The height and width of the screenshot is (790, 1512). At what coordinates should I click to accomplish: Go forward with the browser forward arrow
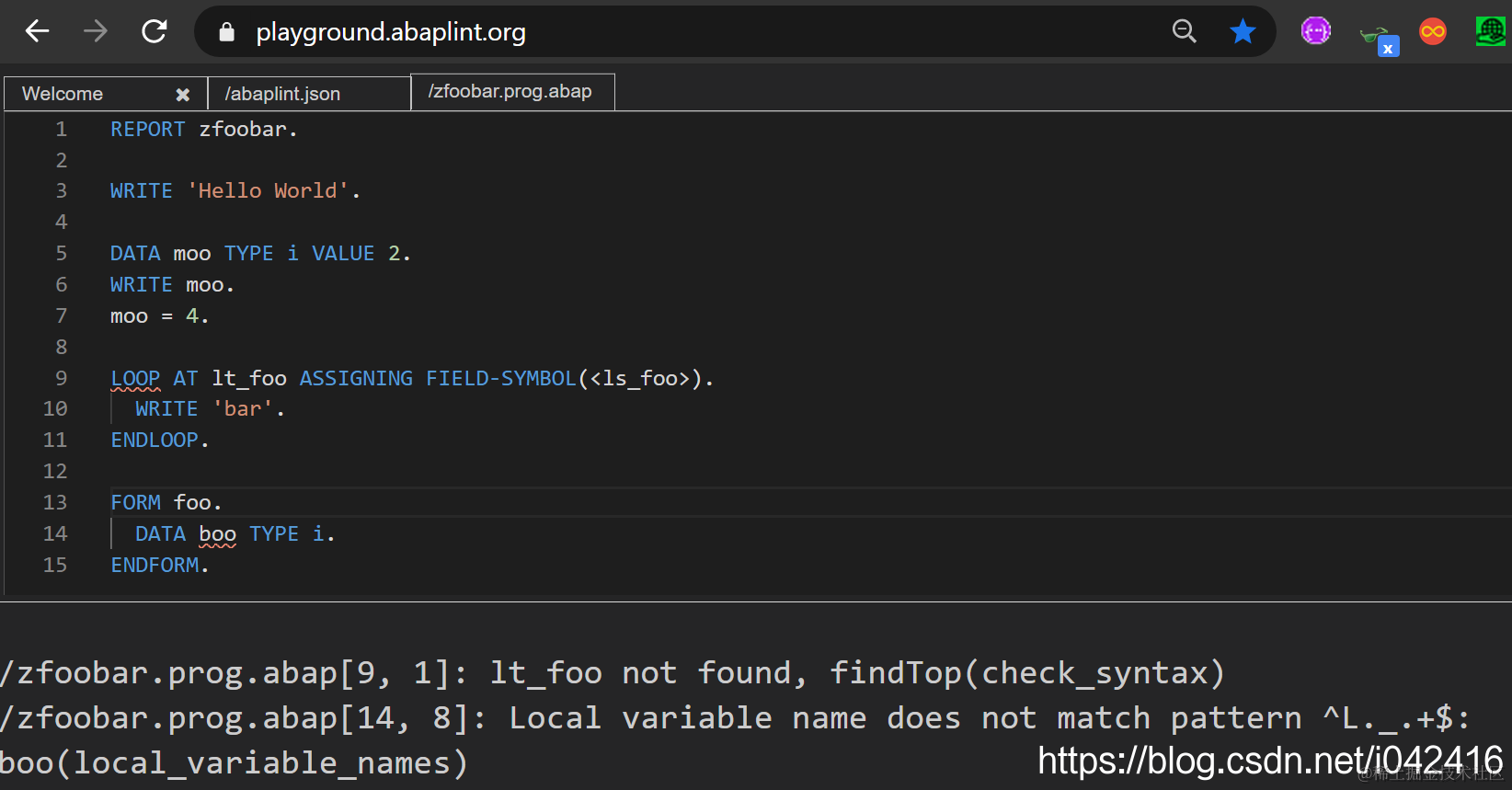click(x=96, y=31)
